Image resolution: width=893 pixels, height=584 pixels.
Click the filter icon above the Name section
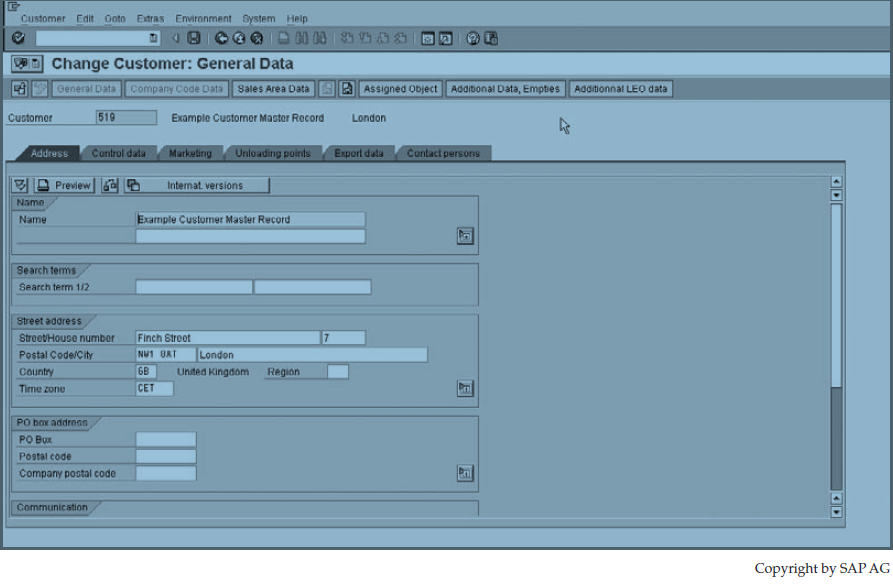point(18,184)
